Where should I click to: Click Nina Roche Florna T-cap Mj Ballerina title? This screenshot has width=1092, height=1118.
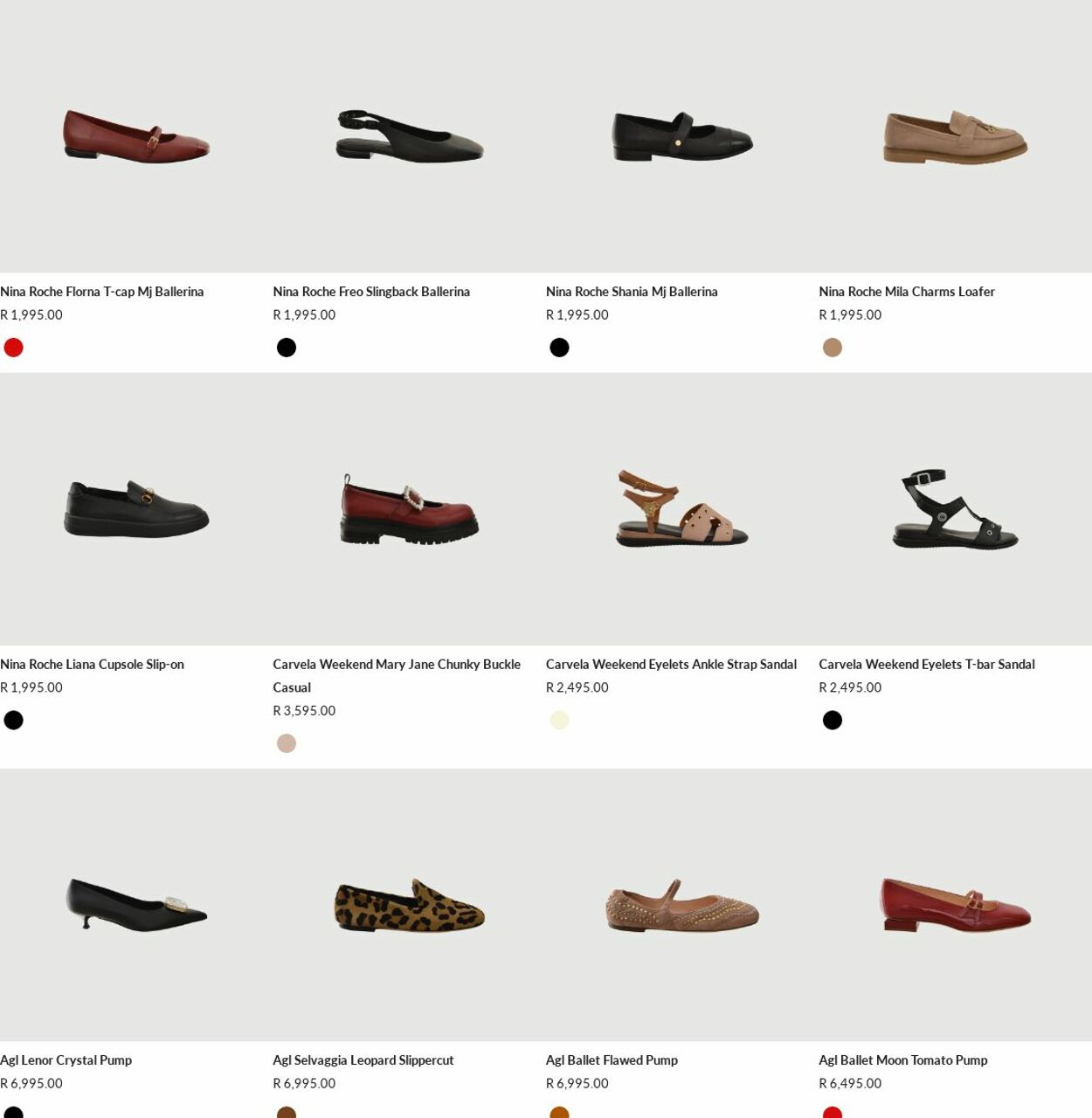tap(102, 292)
